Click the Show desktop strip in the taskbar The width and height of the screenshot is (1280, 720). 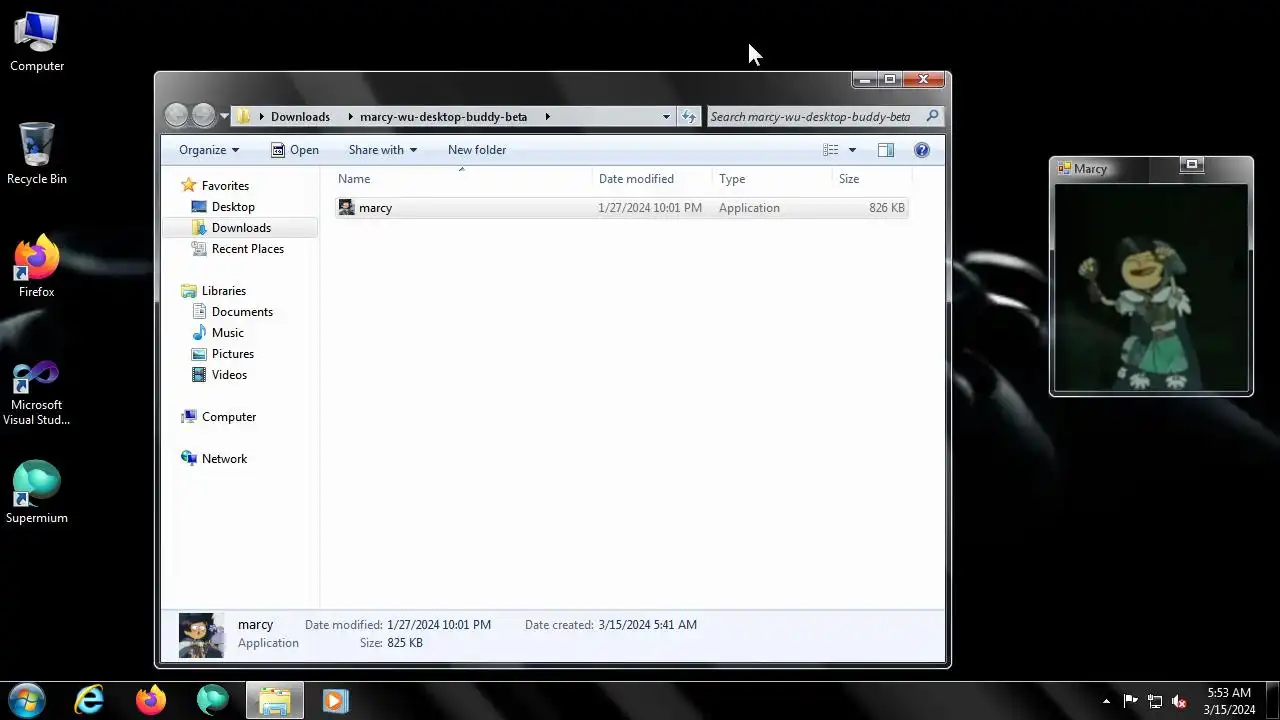tap(1273, 700)
